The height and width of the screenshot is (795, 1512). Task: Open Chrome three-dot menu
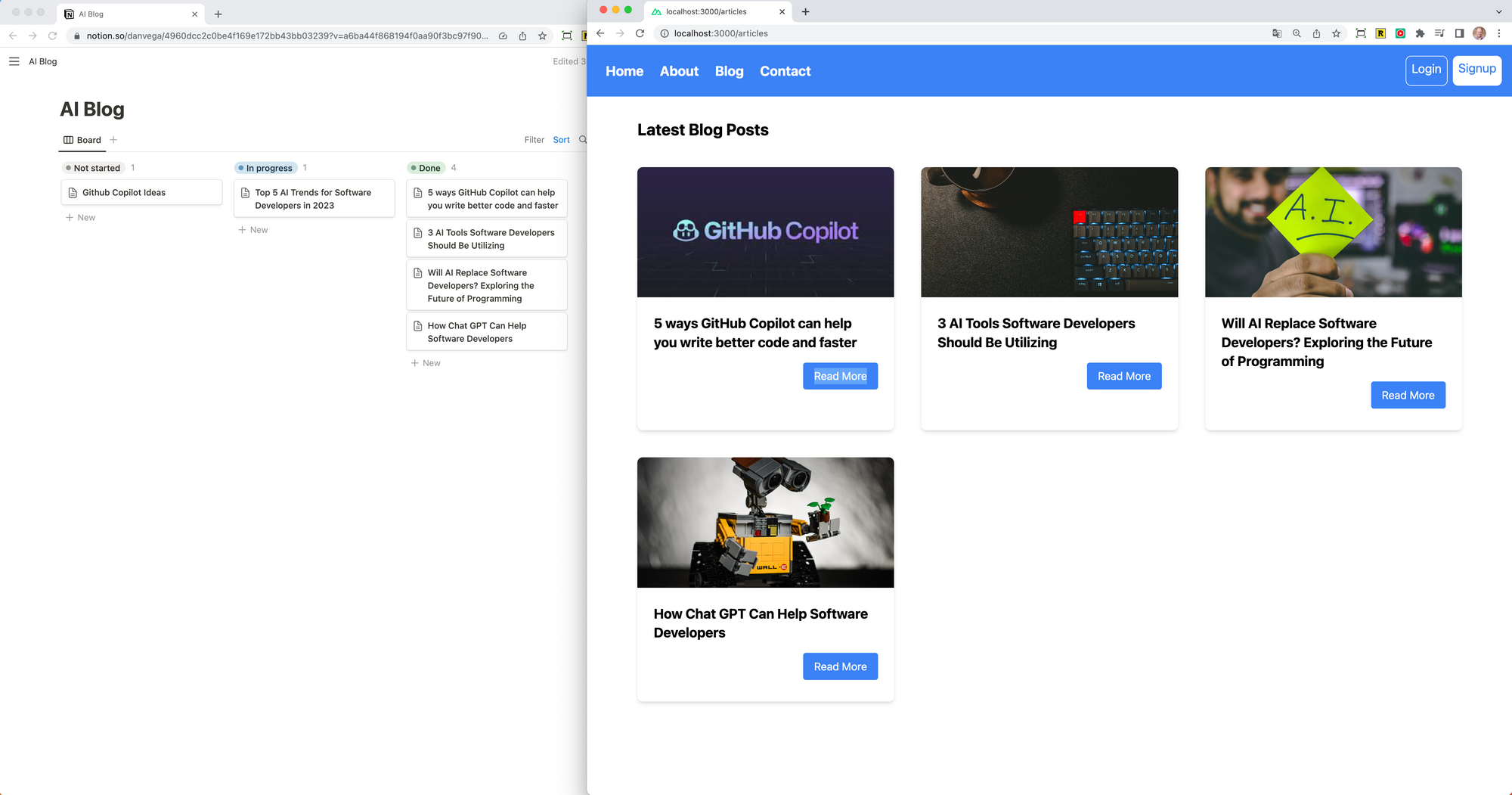coord(1498,33)
